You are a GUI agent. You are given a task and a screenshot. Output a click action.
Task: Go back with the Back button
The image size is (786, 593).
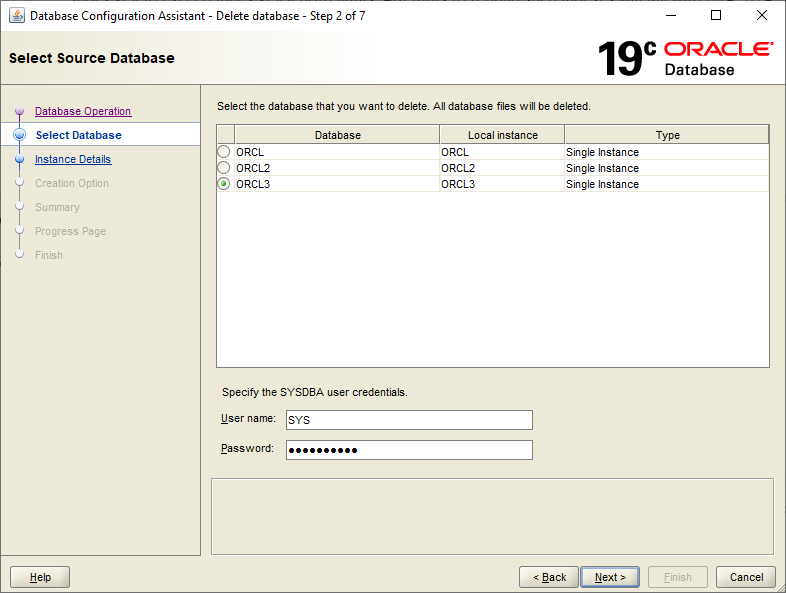click(x=549, y=577)
